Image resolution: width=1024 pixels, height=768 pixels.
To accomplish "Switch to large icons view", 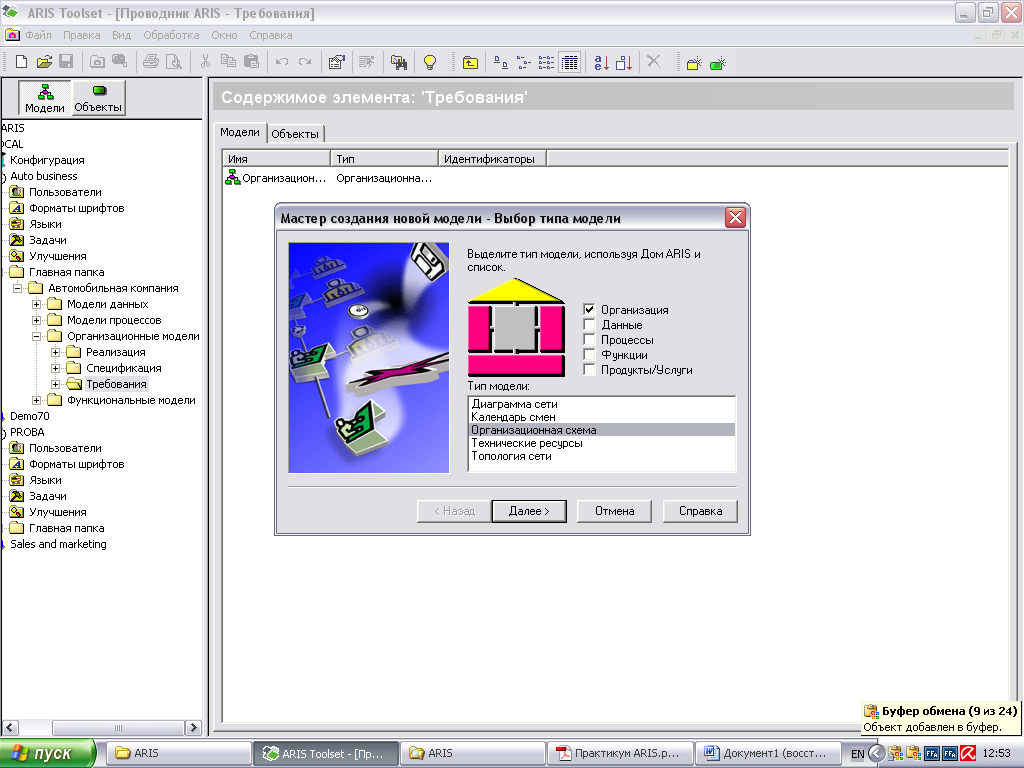I will (x=501, y=62).
